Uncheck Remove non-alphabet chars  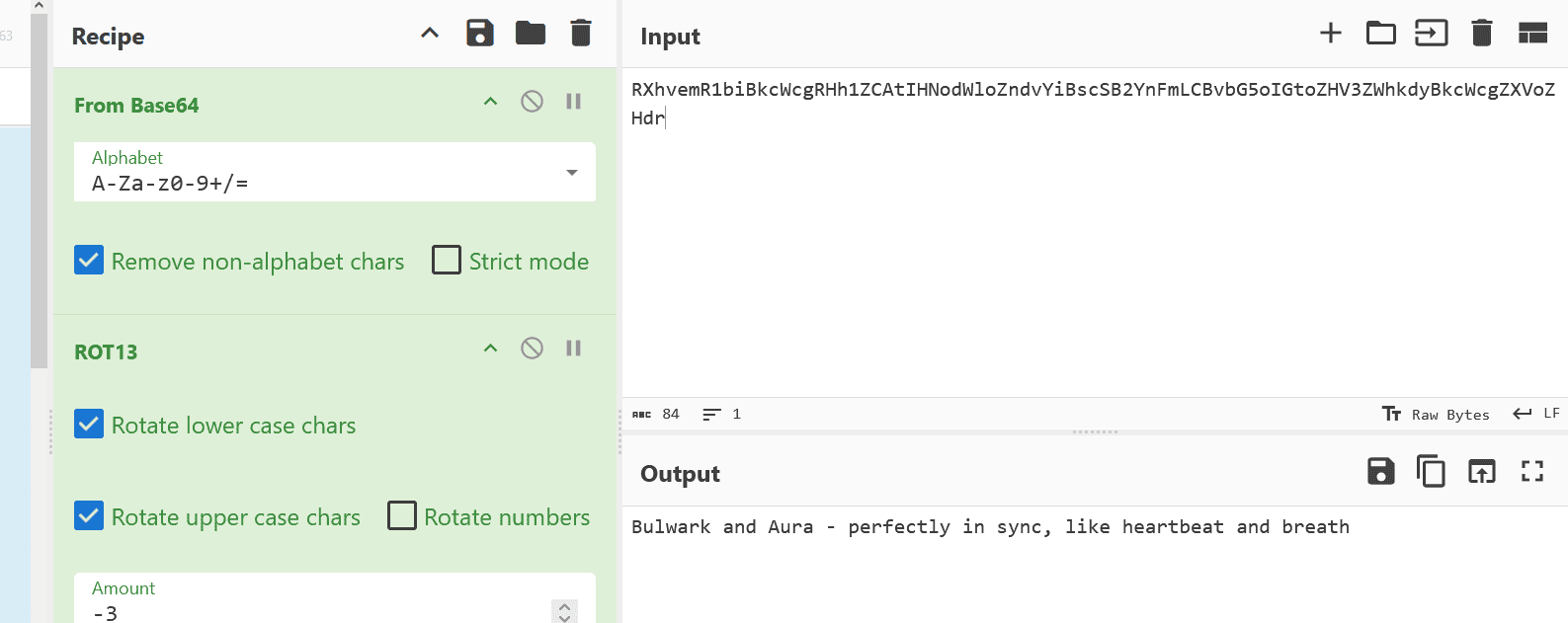[89, 261]
